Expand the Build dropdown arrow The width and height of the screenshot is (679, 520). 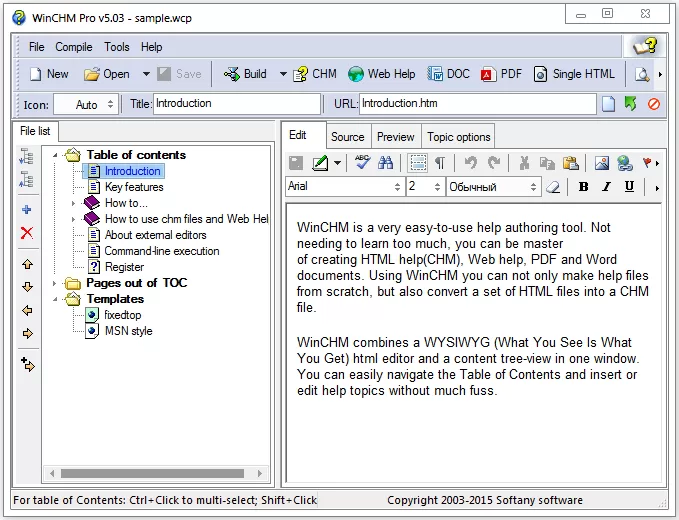point(283,74)
